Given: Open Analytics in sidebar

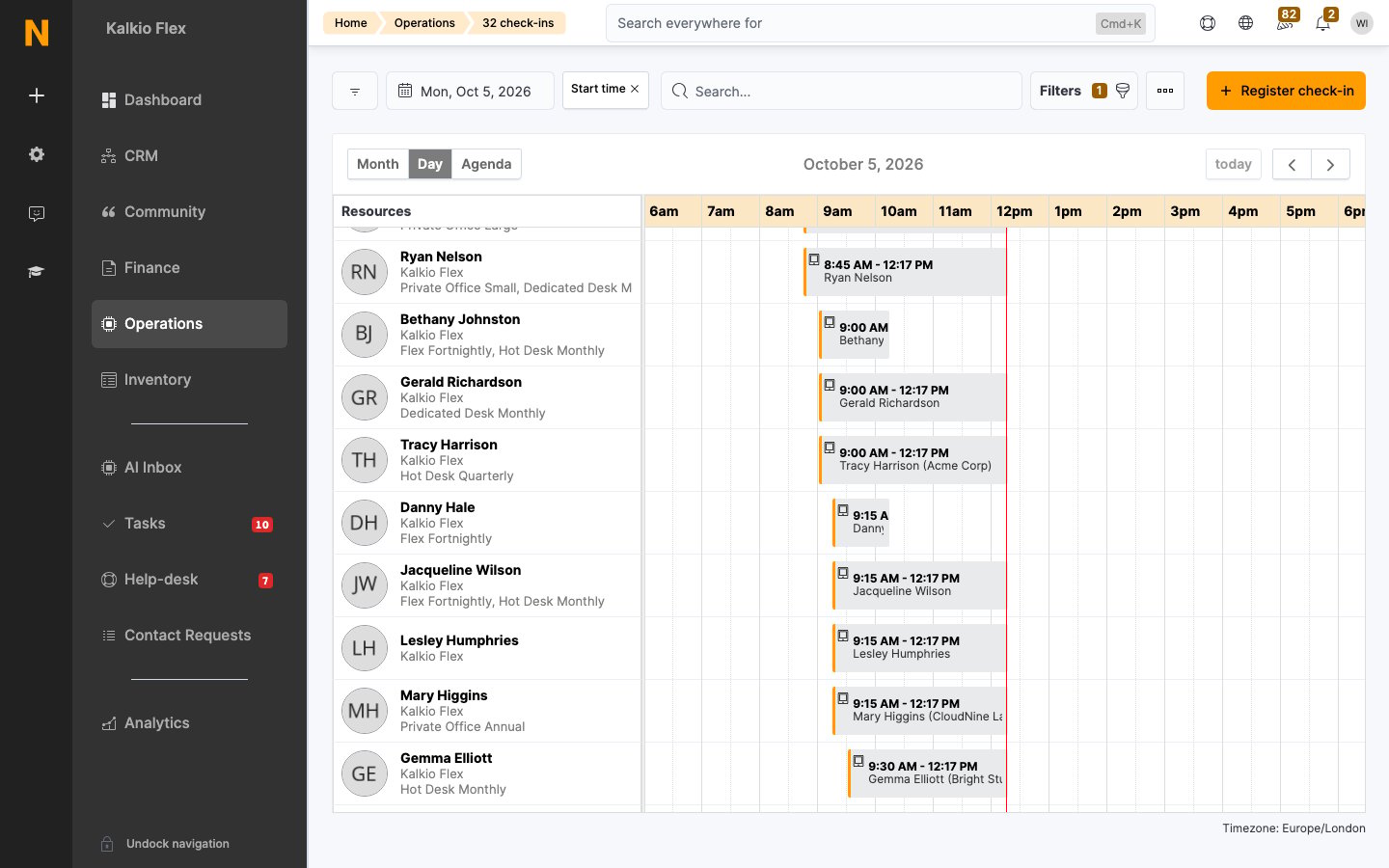Looking at the screenshot, I should (189, 723).
